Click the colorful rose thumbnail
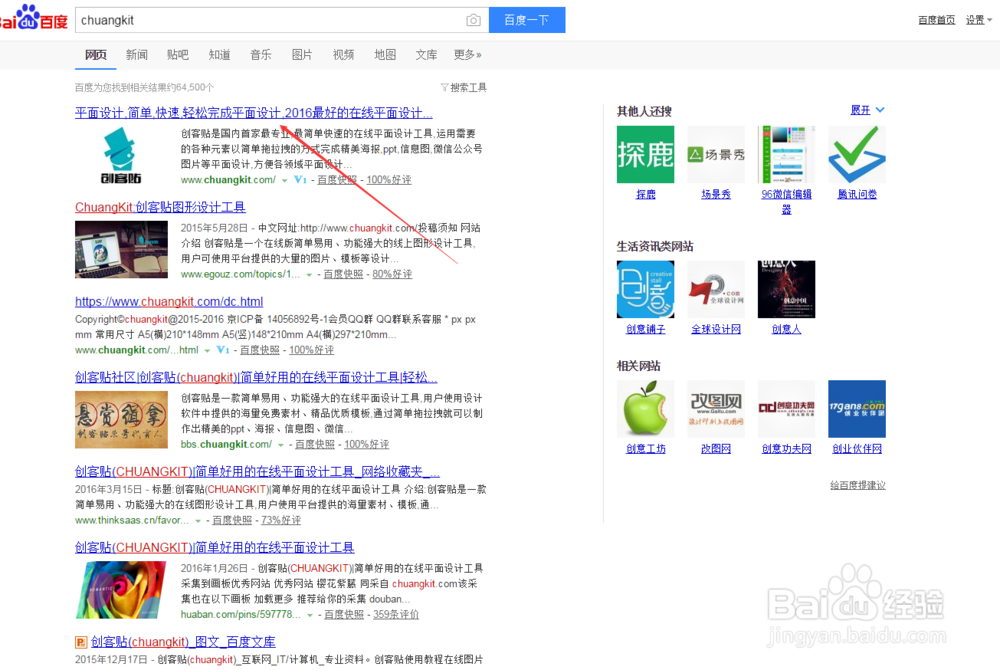The height and width of the screenshot is (670, 1000). (x=121, y=590)
